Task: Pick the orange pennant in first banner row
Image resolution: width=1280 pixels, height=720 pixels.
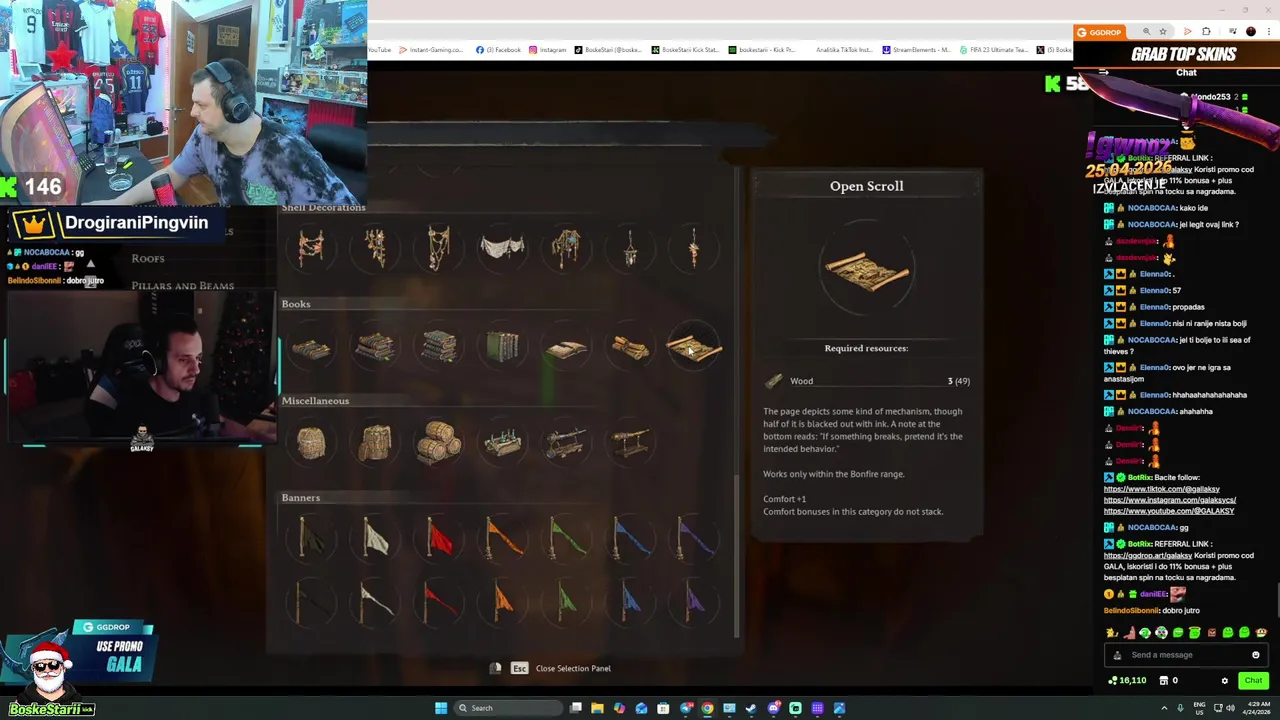Action: point(503,538)
